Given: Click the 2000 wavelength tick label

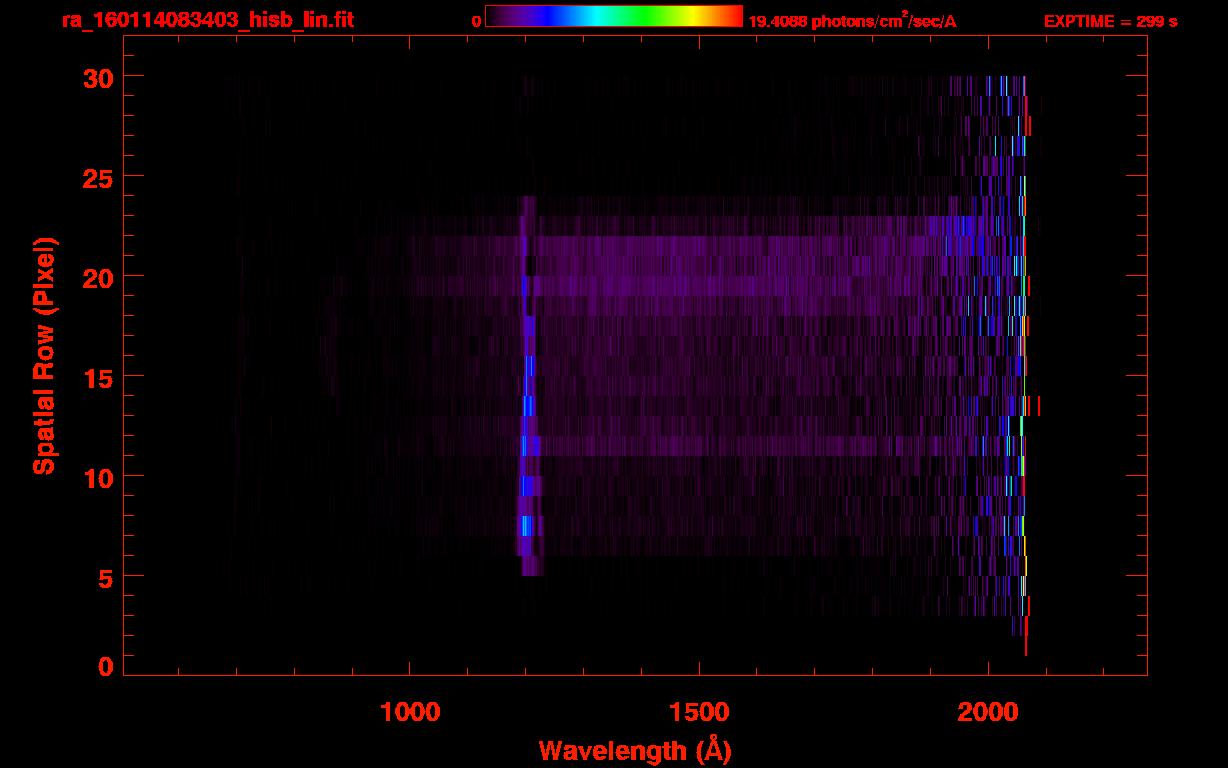Looking at the screenshot, I should tap(988, 711).
